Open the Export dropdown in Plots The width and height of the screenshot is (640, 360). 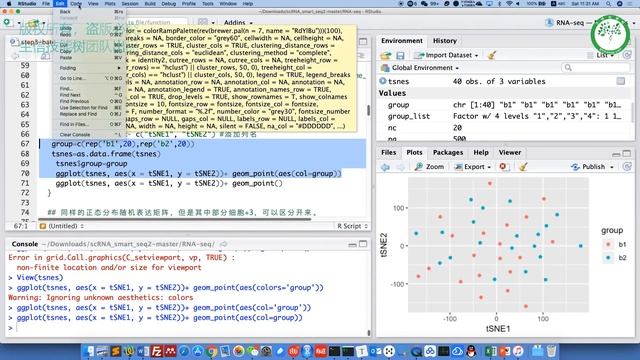[472, 167]
